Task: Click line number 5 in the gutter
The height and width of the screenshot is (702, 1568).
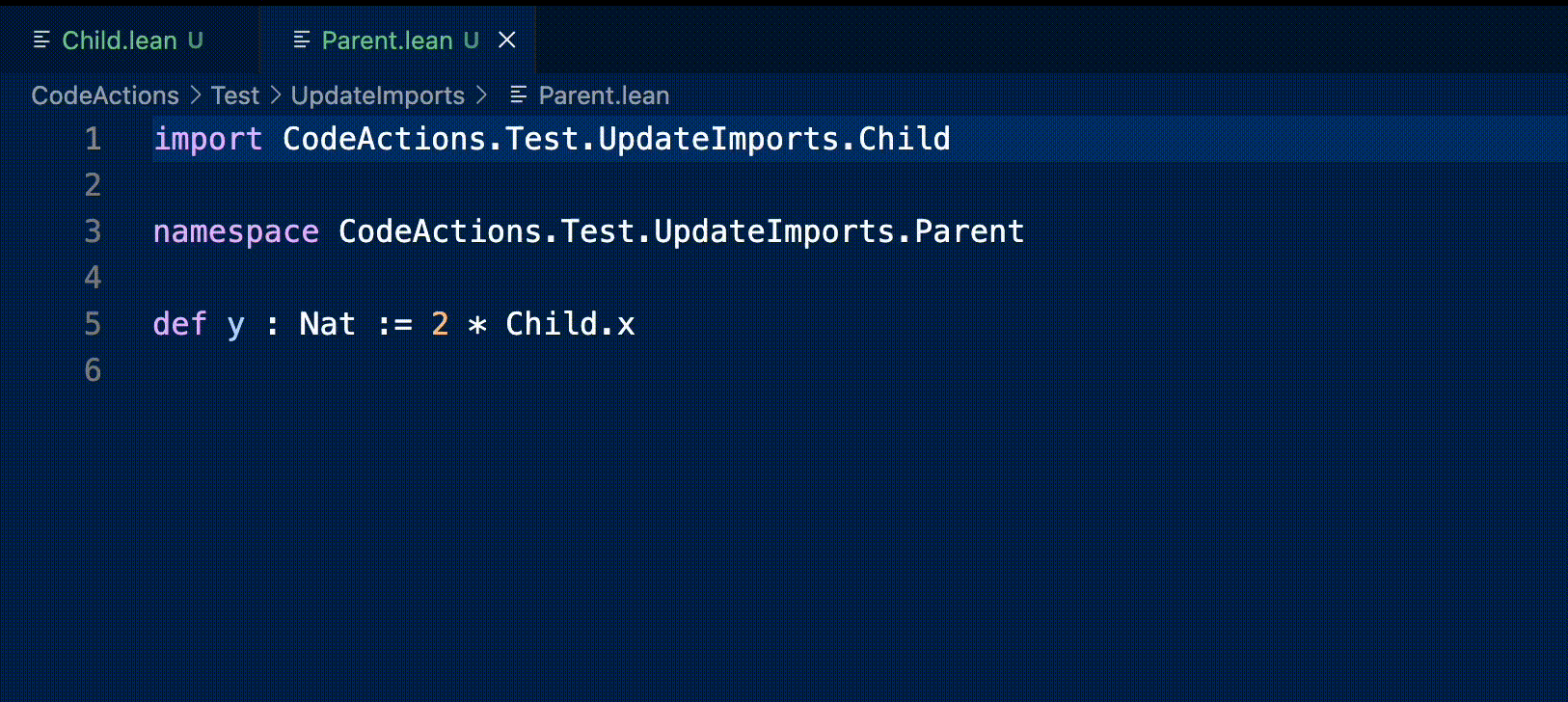Action: (93, 324)
